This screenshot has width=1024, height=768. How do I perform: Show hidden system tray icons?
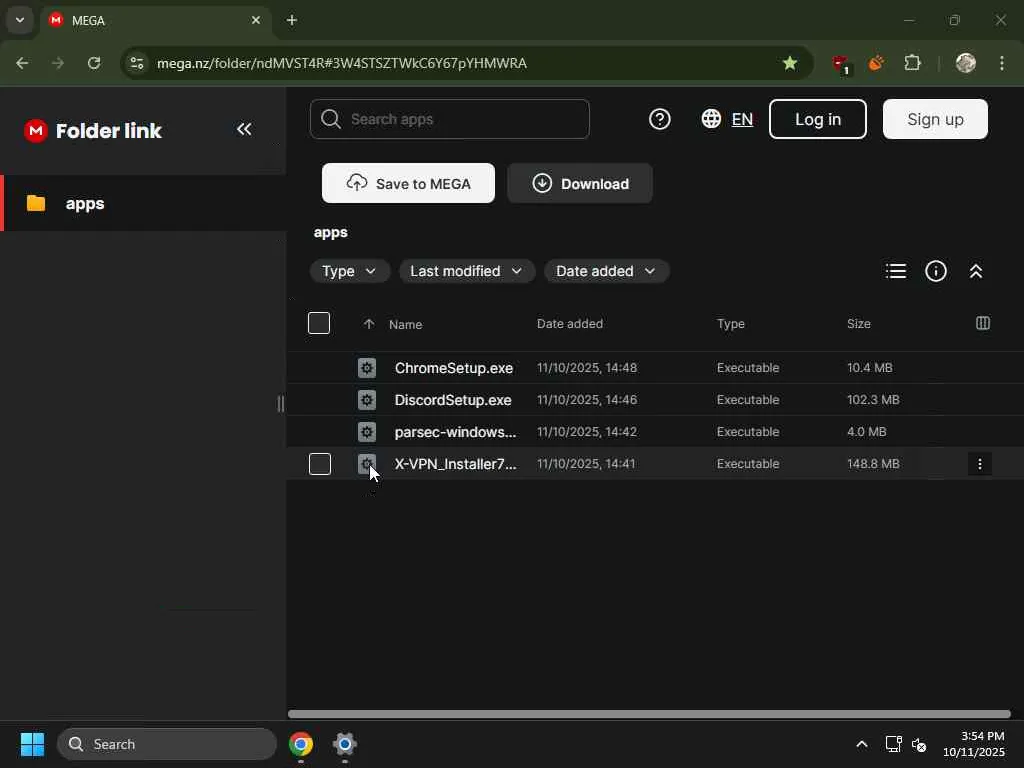pos(862,744)
